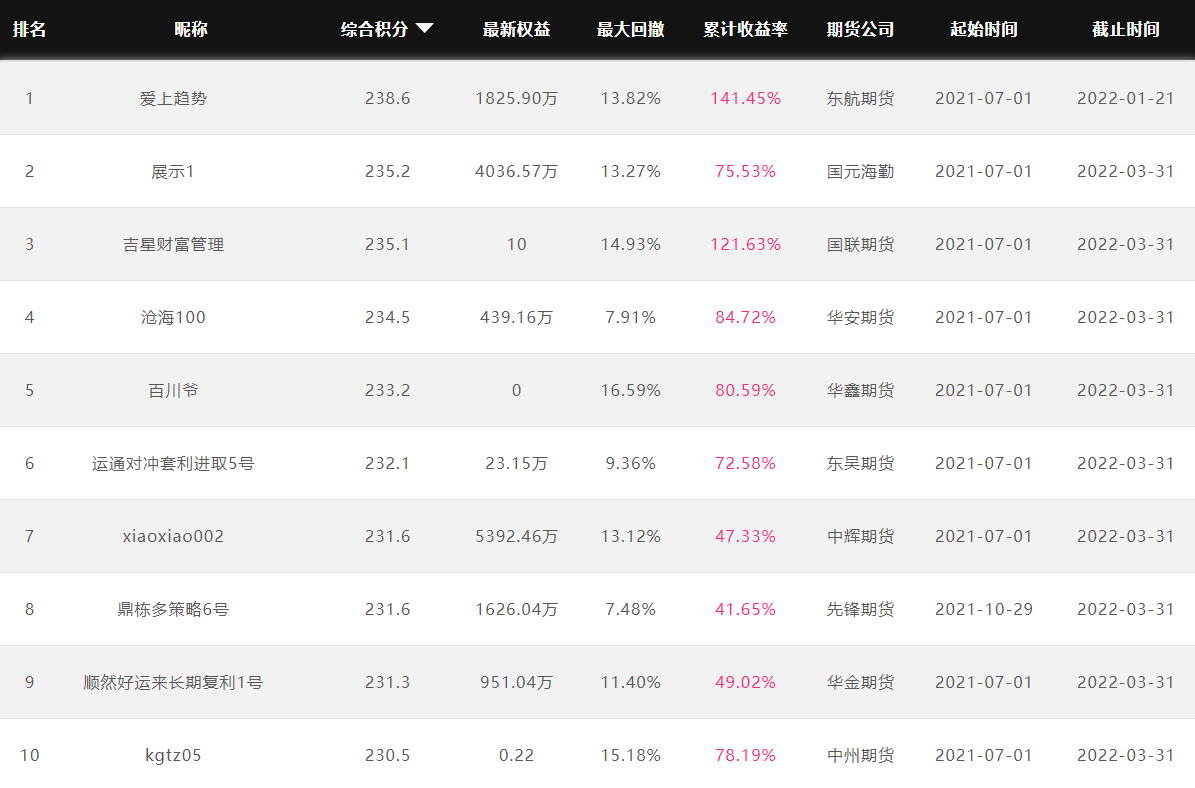Image resolution: width=1195 pixels, height=788 pixels.
Task: Click the 中州期货 company cell
Action: (860, 755)
